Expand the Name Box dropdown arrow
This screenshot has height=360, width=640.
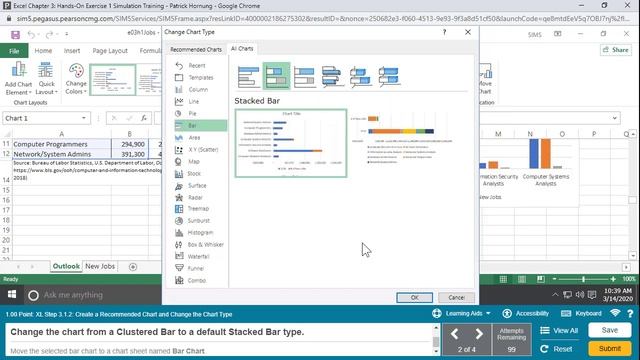[x=84, y=118]
